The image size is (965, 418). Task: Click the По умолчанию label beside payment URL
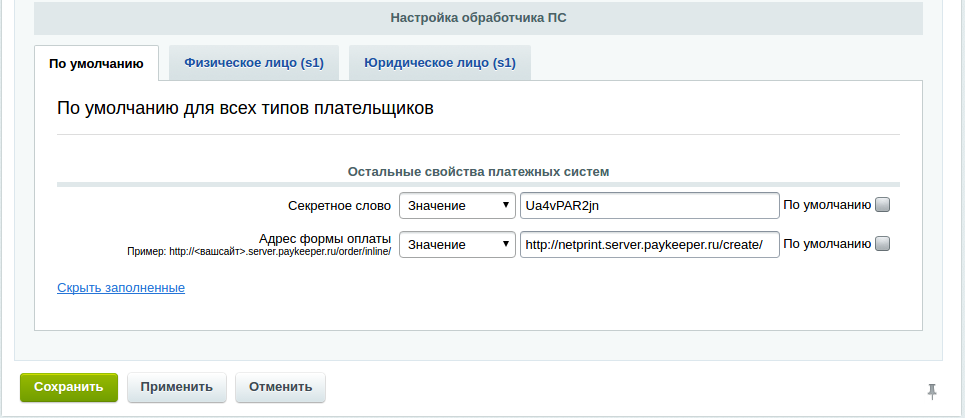coord(827,244)
